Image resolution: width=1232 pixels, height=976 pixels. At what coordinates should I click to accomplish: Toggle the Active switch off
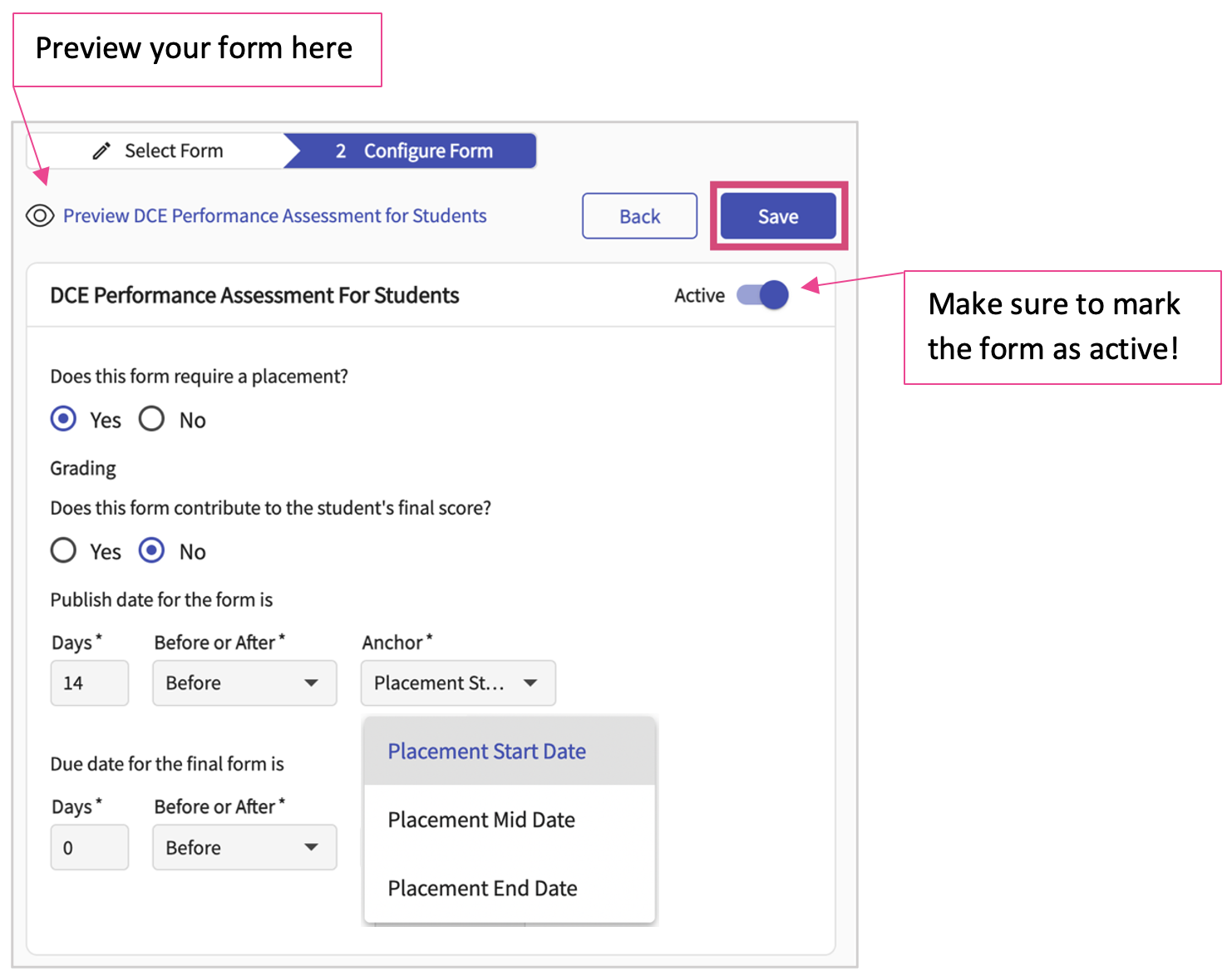(x=763, y=295)
